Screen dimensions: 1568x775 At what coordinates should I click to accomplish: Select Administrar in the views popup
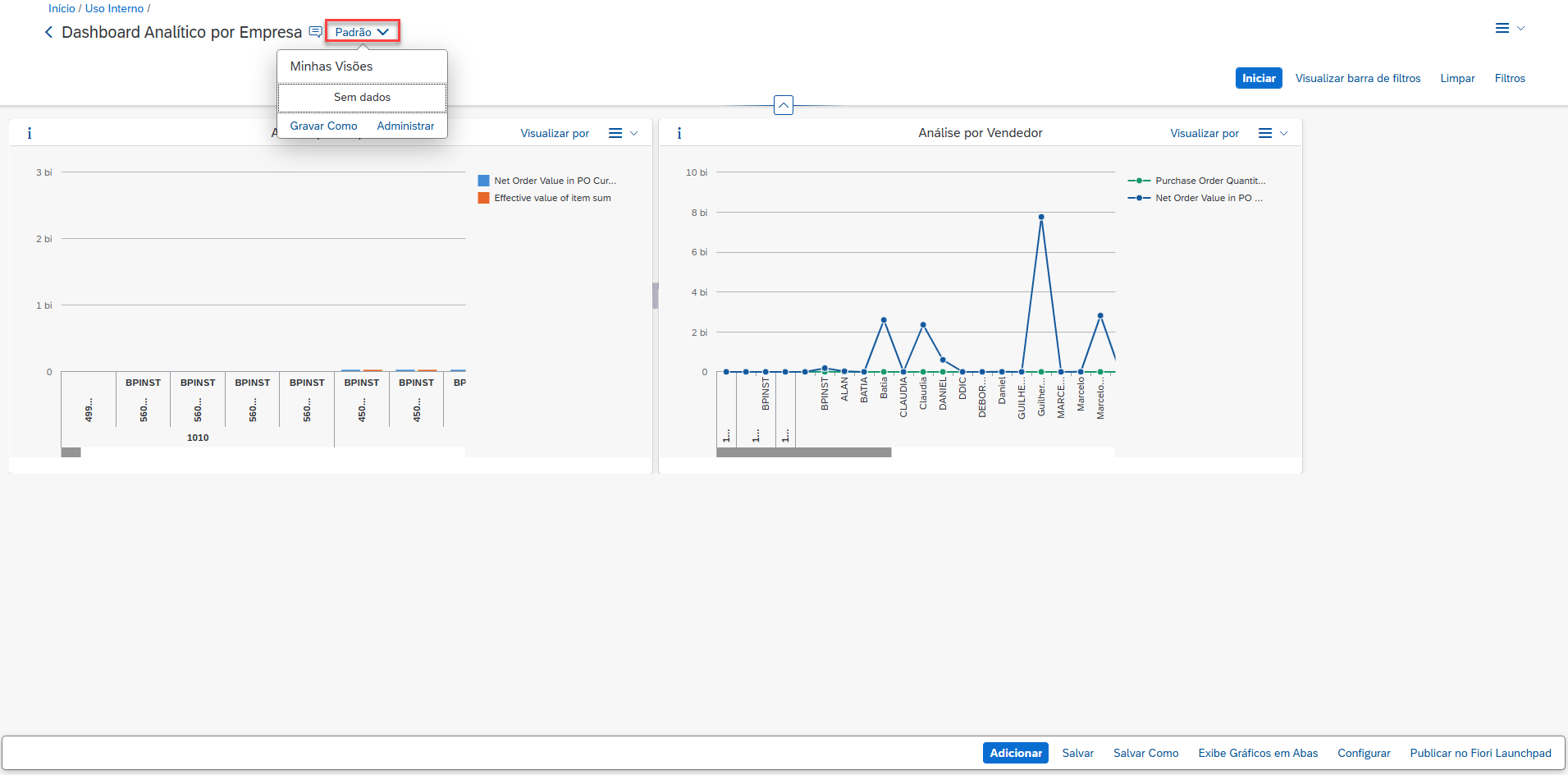pyautogui.click(x=405, y=126)
